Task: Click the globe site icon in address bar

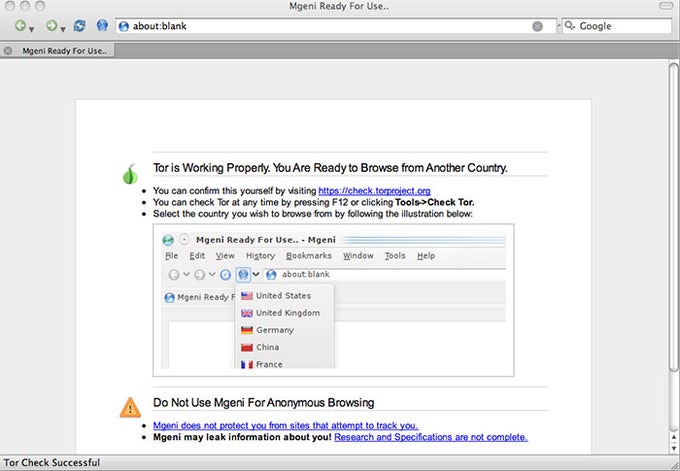Action: pos(124,26)
